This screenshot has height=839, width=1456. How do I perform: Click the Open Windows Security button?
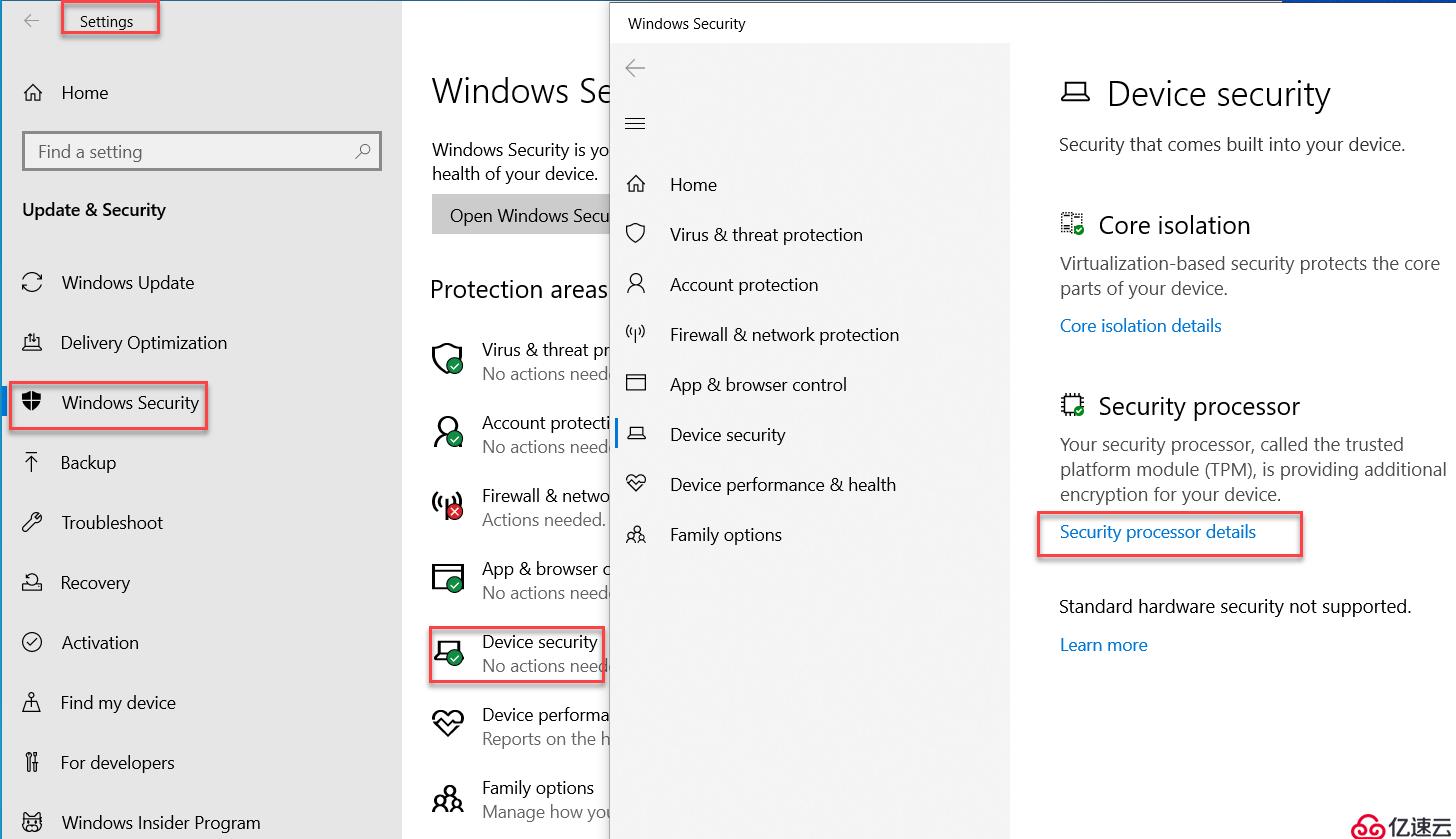tap(521, 215)
